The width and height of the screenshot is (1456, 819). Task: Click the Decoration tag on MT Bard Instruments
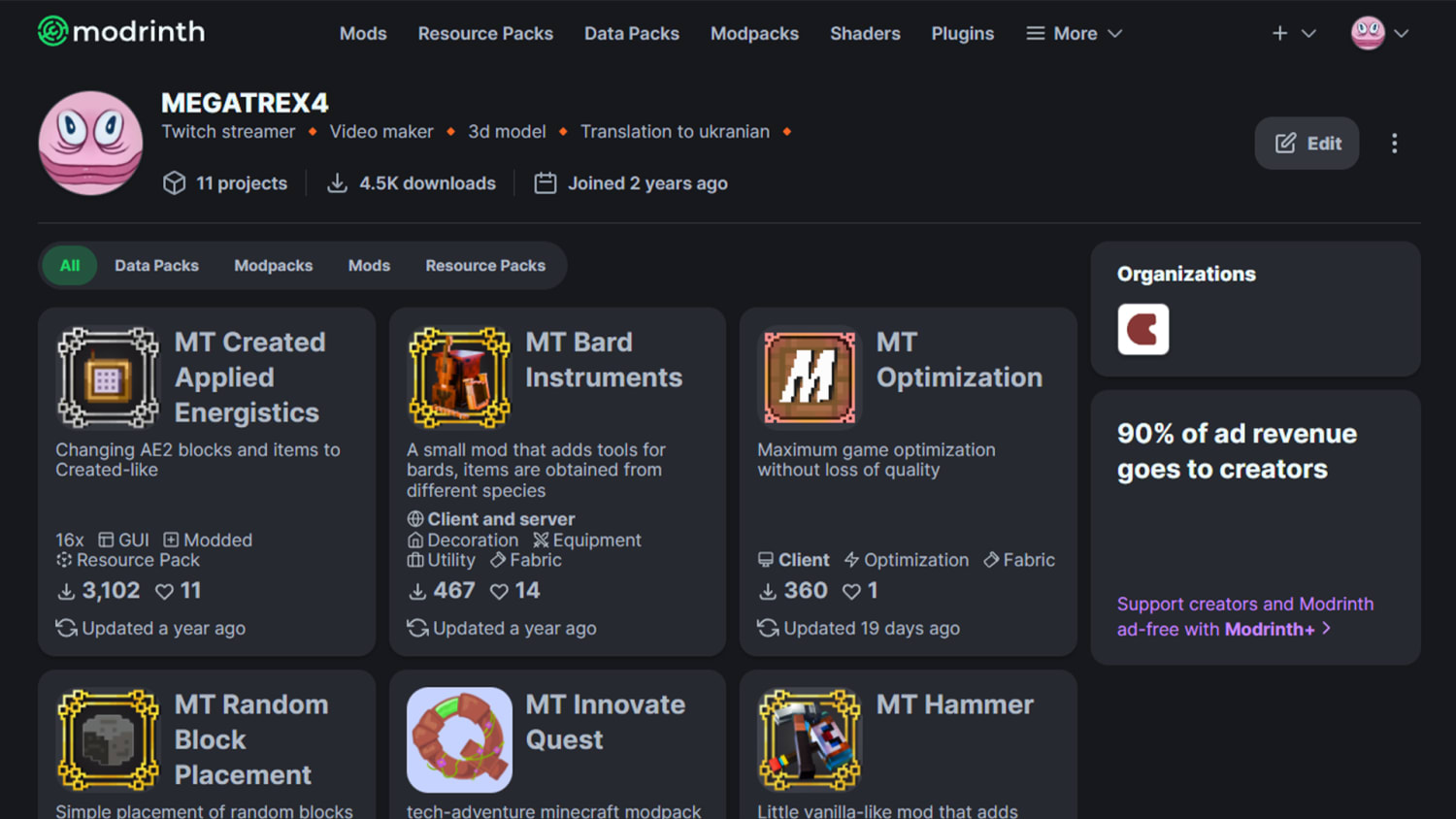tap(463, 540)
